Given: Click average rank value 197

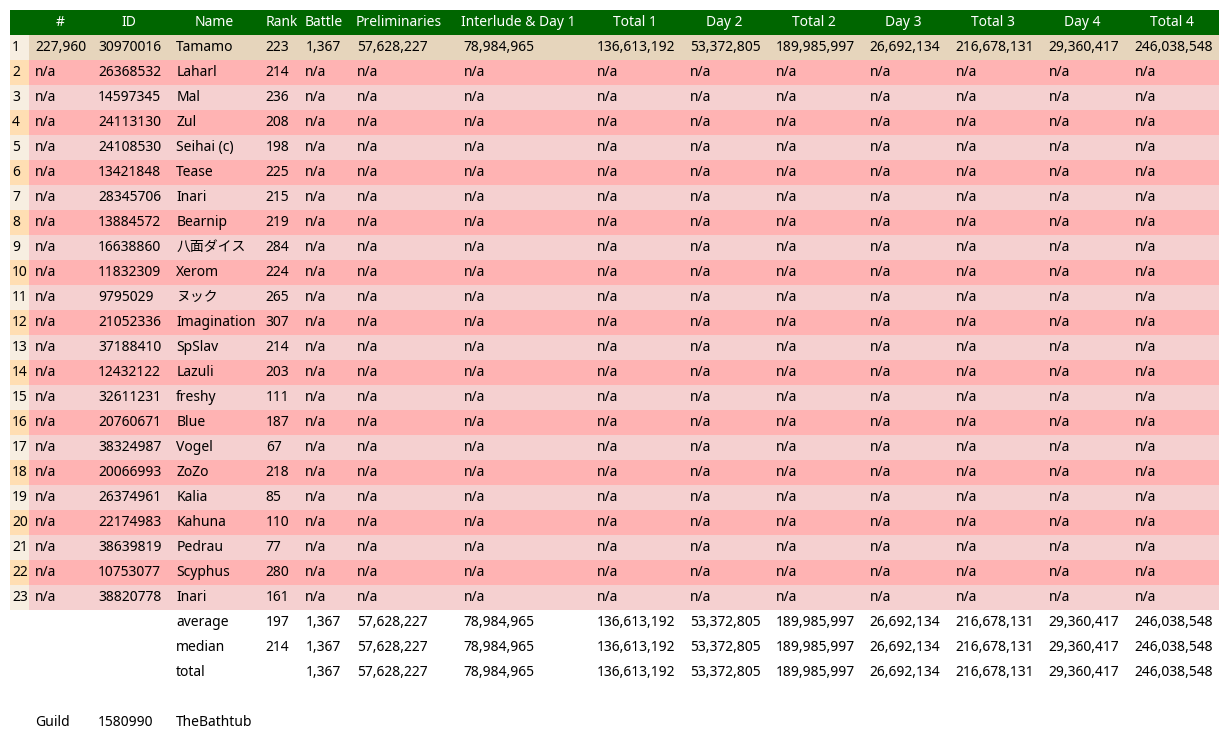Looking at the screenshot, I should point(277,621).
